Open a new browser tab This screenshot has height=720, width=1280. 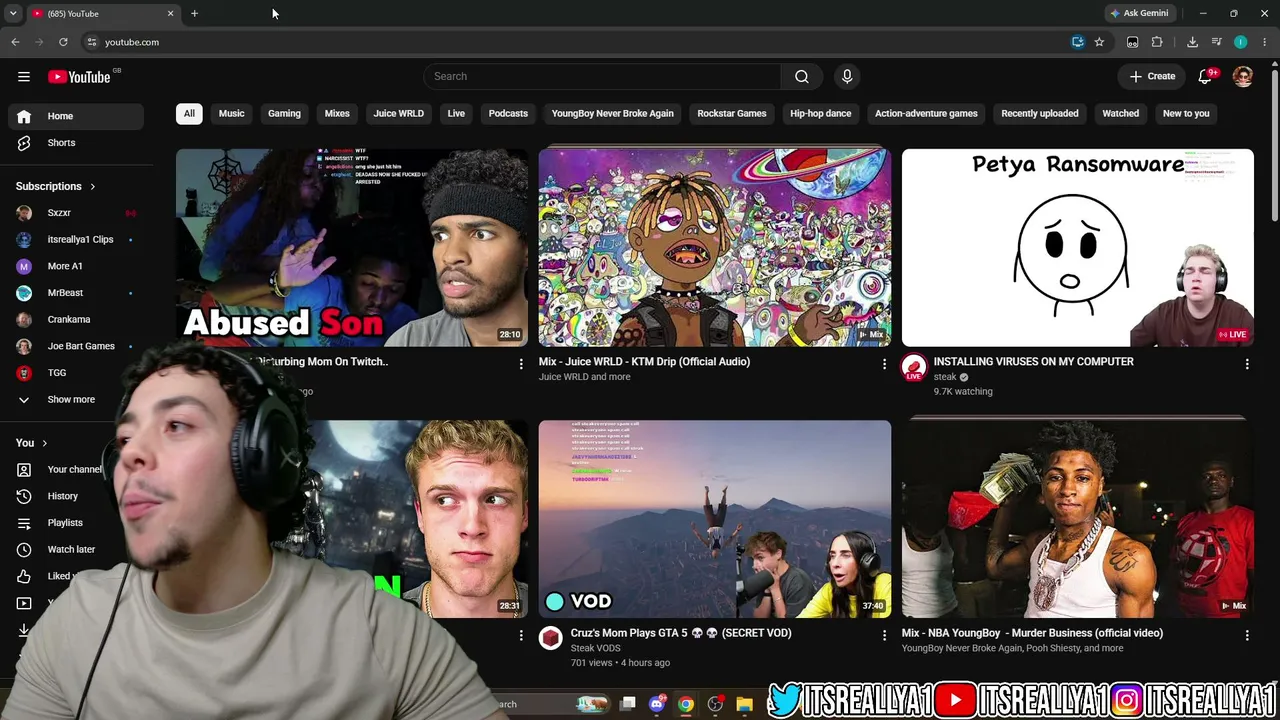pos(194,13)
